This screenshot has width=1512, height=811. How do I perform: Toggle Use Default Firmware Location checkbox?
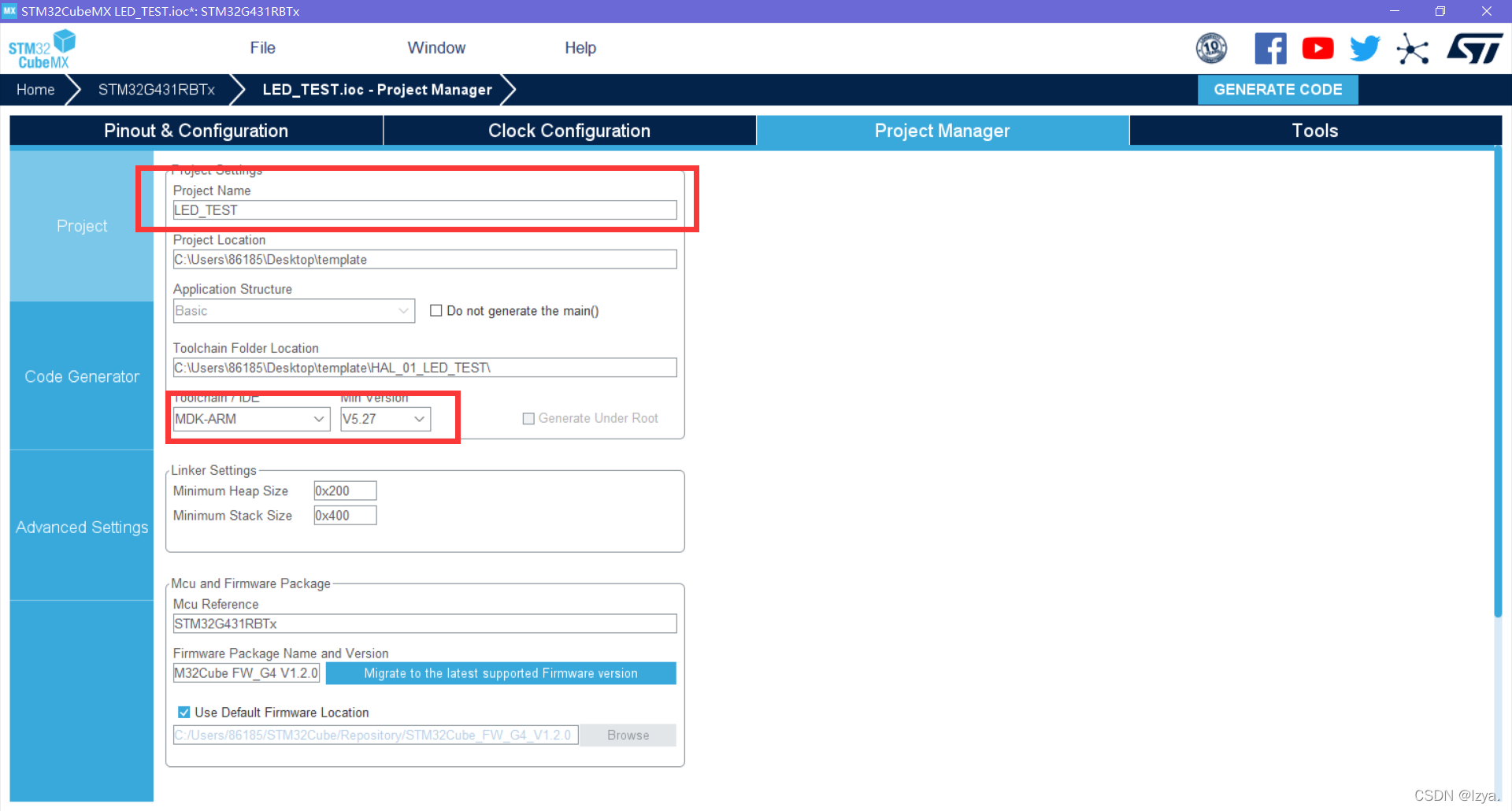pyautogui.click(x=183, y=713)
